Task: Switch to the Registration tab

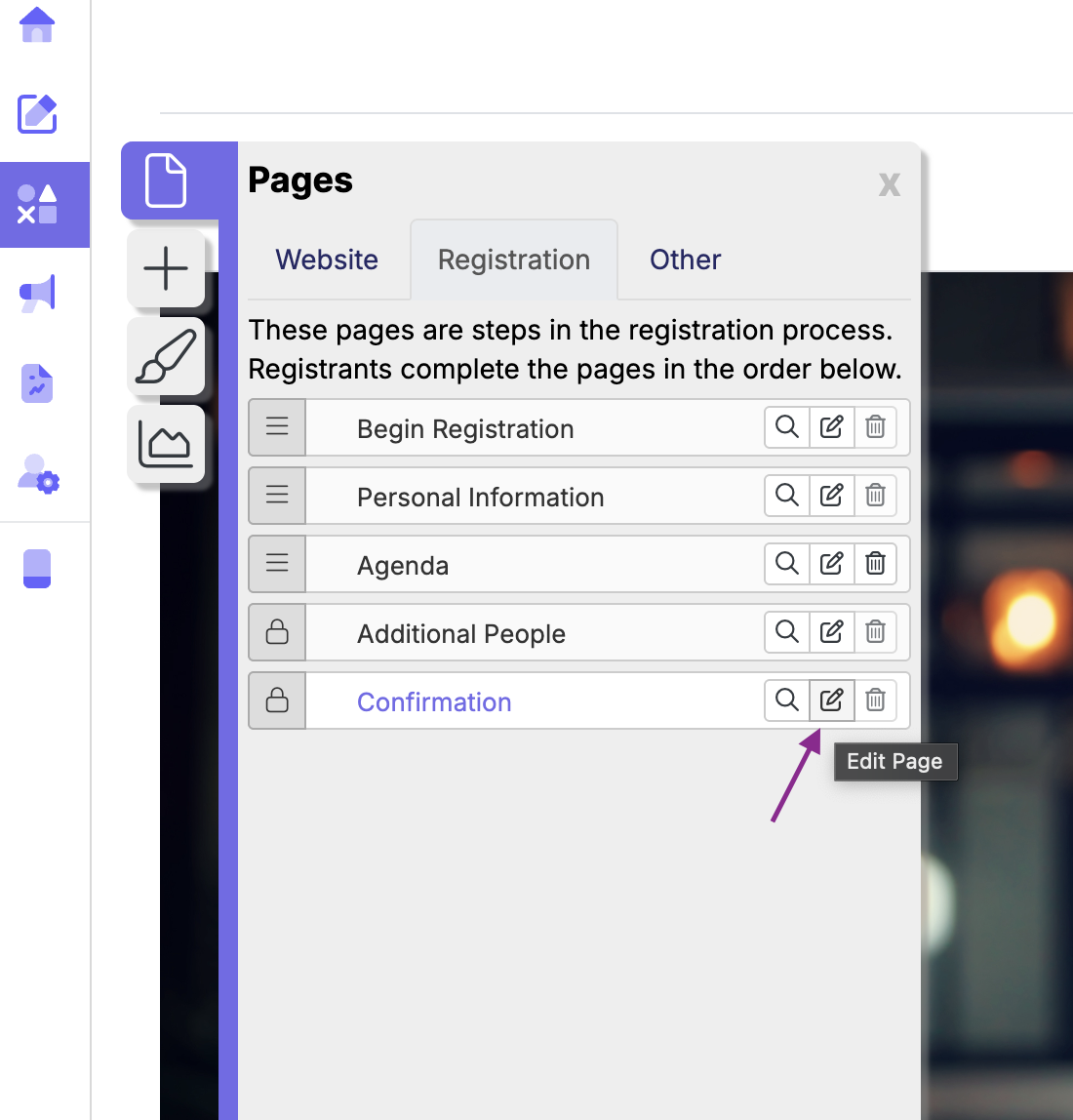Action: (x=514, y=260)
